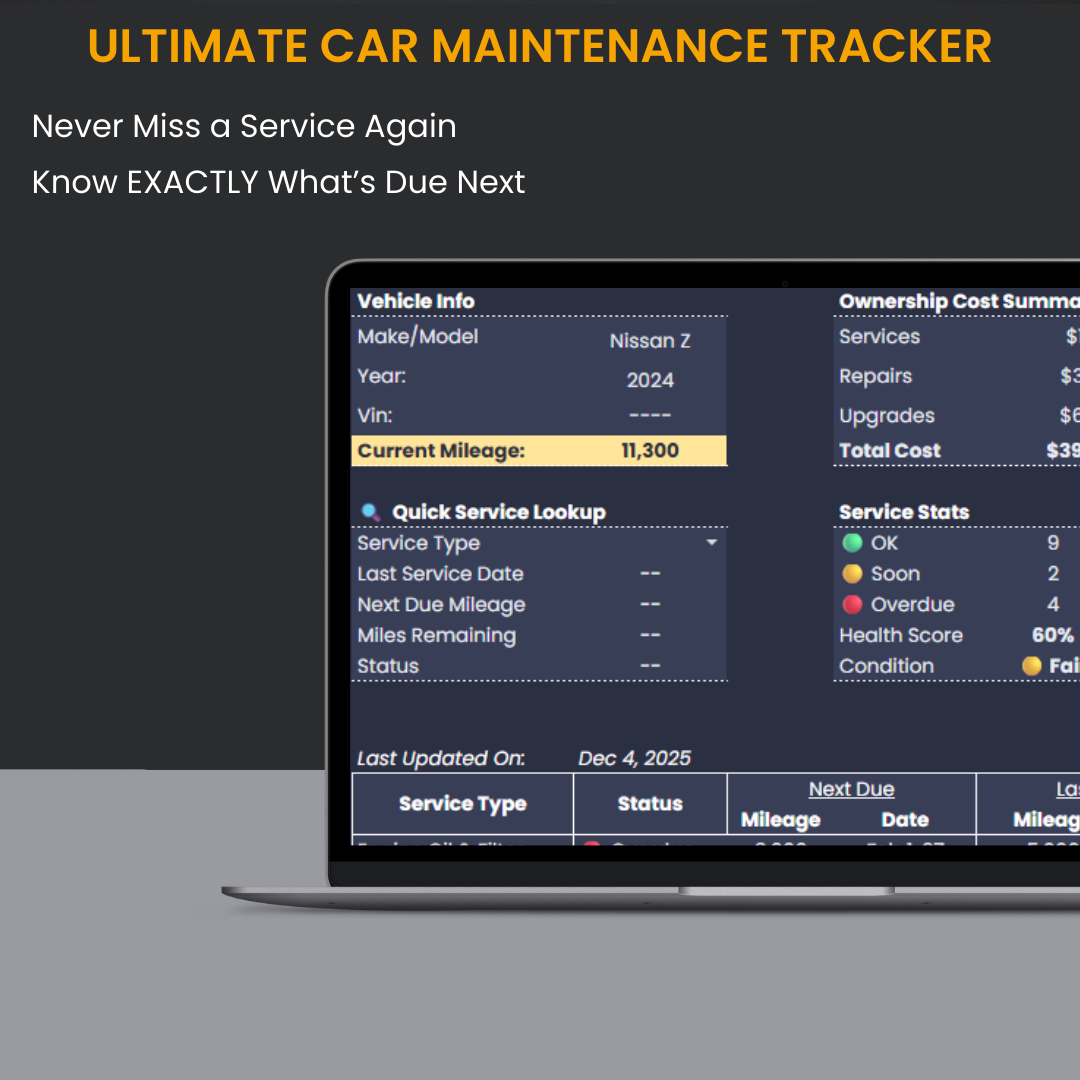
Task: Open the Service Type dropdown
Action: pos(711,542)
